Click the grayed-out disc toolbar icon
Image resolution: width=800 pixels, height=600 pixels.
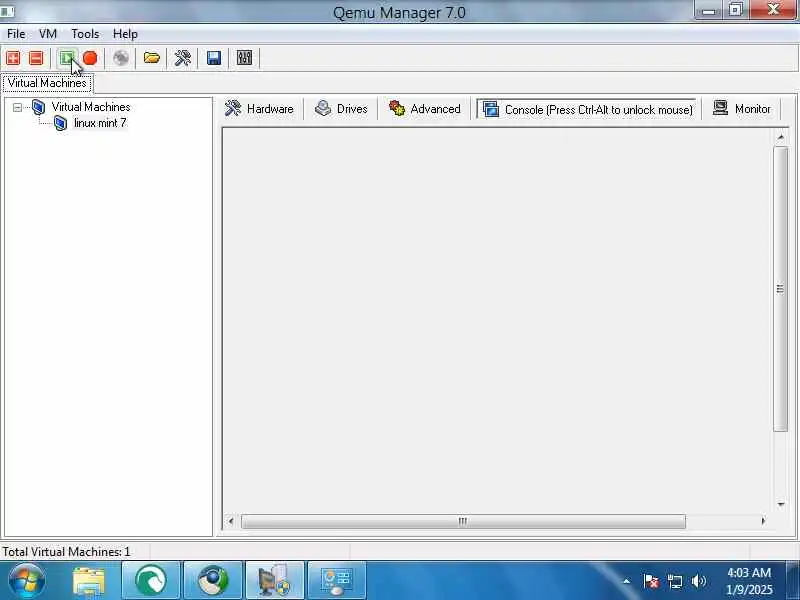pyautogui.click(x=121, y=58)
